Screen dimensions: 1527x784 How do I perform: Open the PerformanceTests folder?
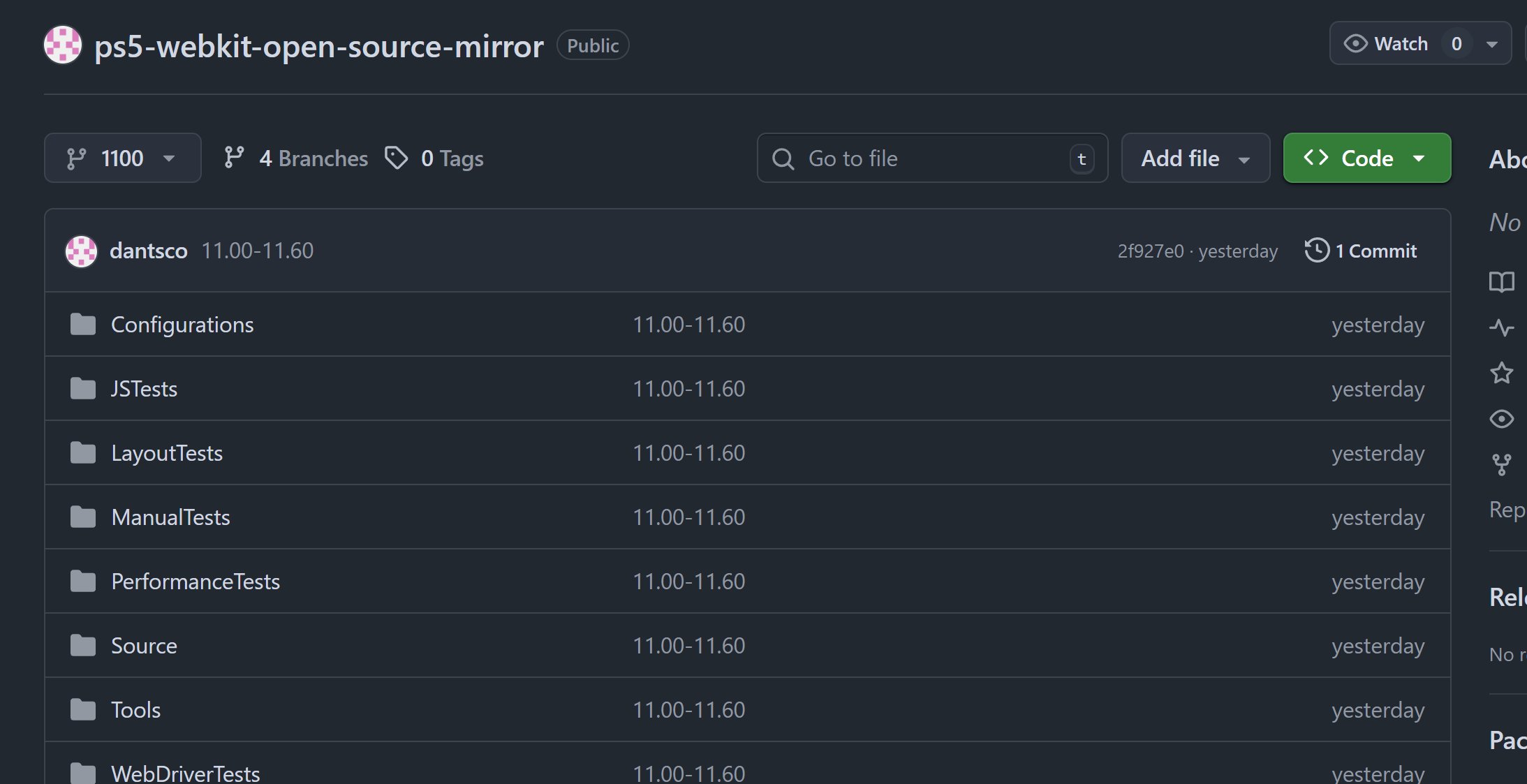click(x=196, y=582)
